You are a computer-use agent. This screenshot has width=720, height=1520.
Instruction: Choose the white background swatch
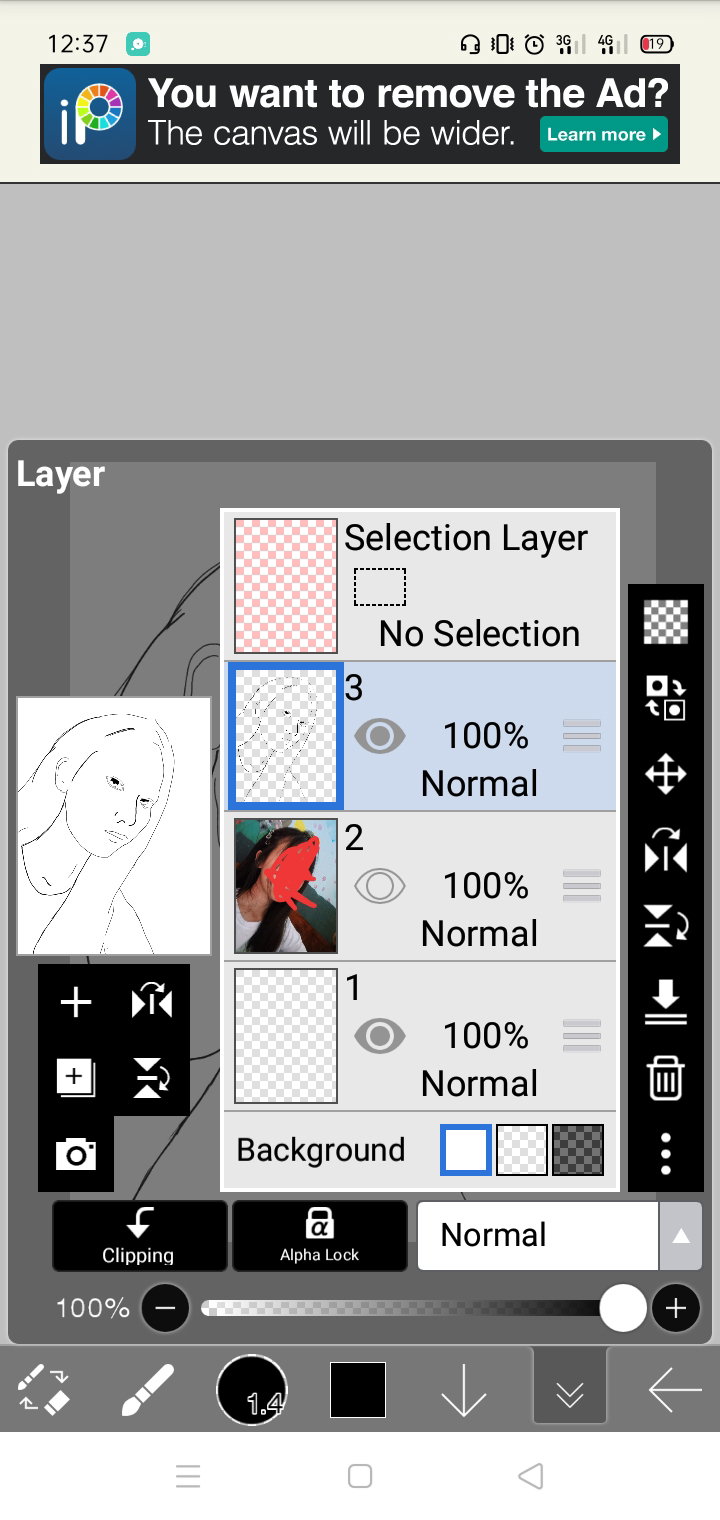click(466, 1150)
